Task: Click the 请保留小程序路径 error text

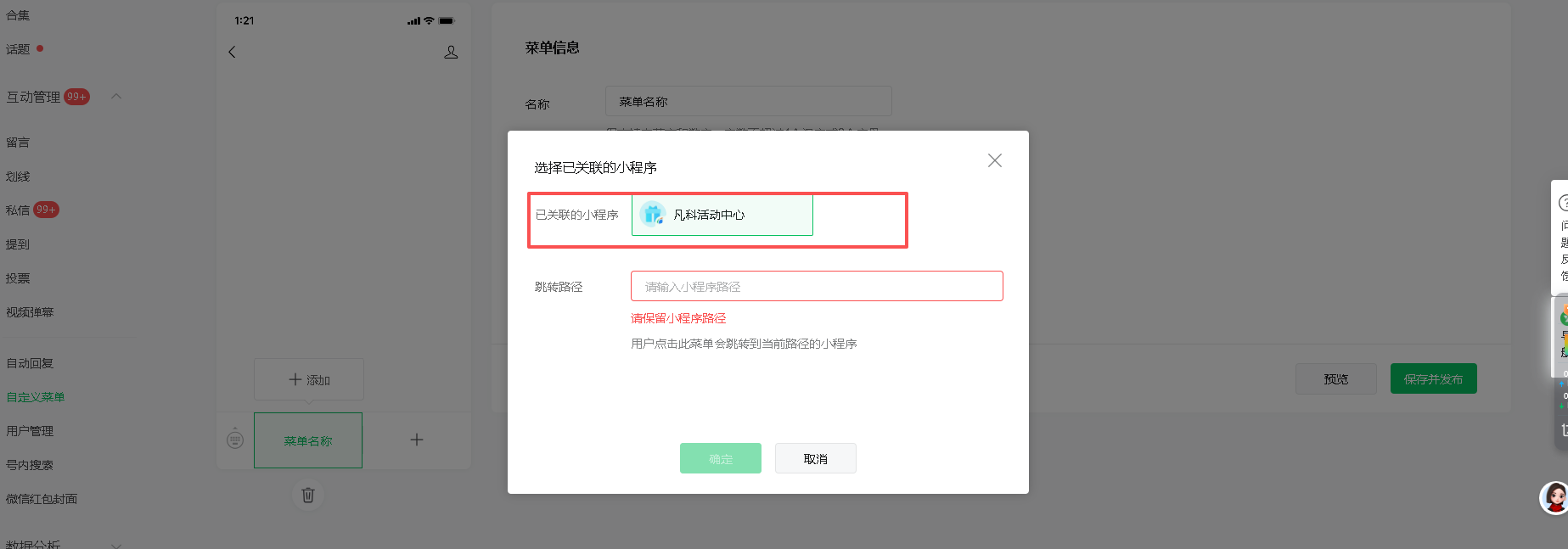Action: [x=678, y=318]
